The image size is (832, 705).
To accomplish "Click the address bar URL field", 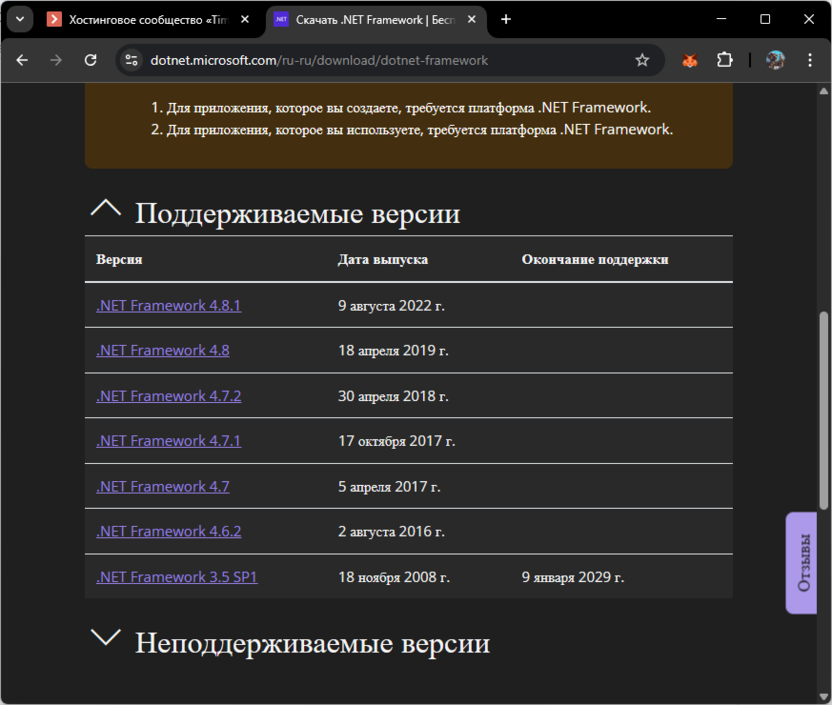I will (380, 60).
